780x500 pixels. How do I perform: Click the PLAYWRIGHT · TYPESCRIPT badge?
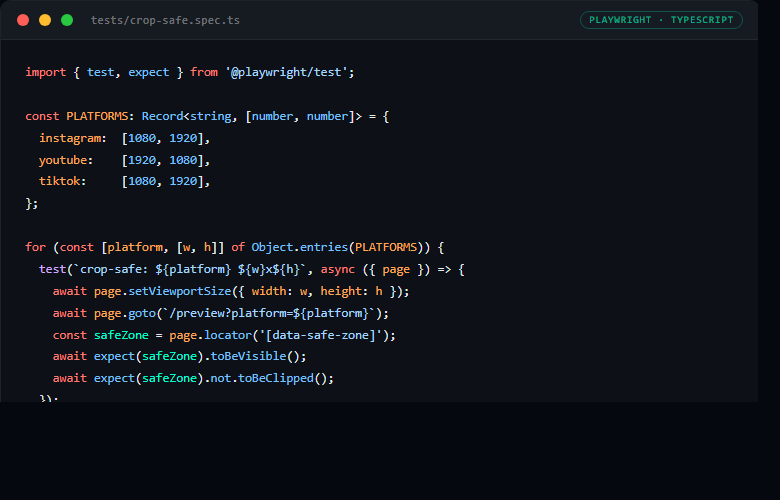click(x=661, y=20)
